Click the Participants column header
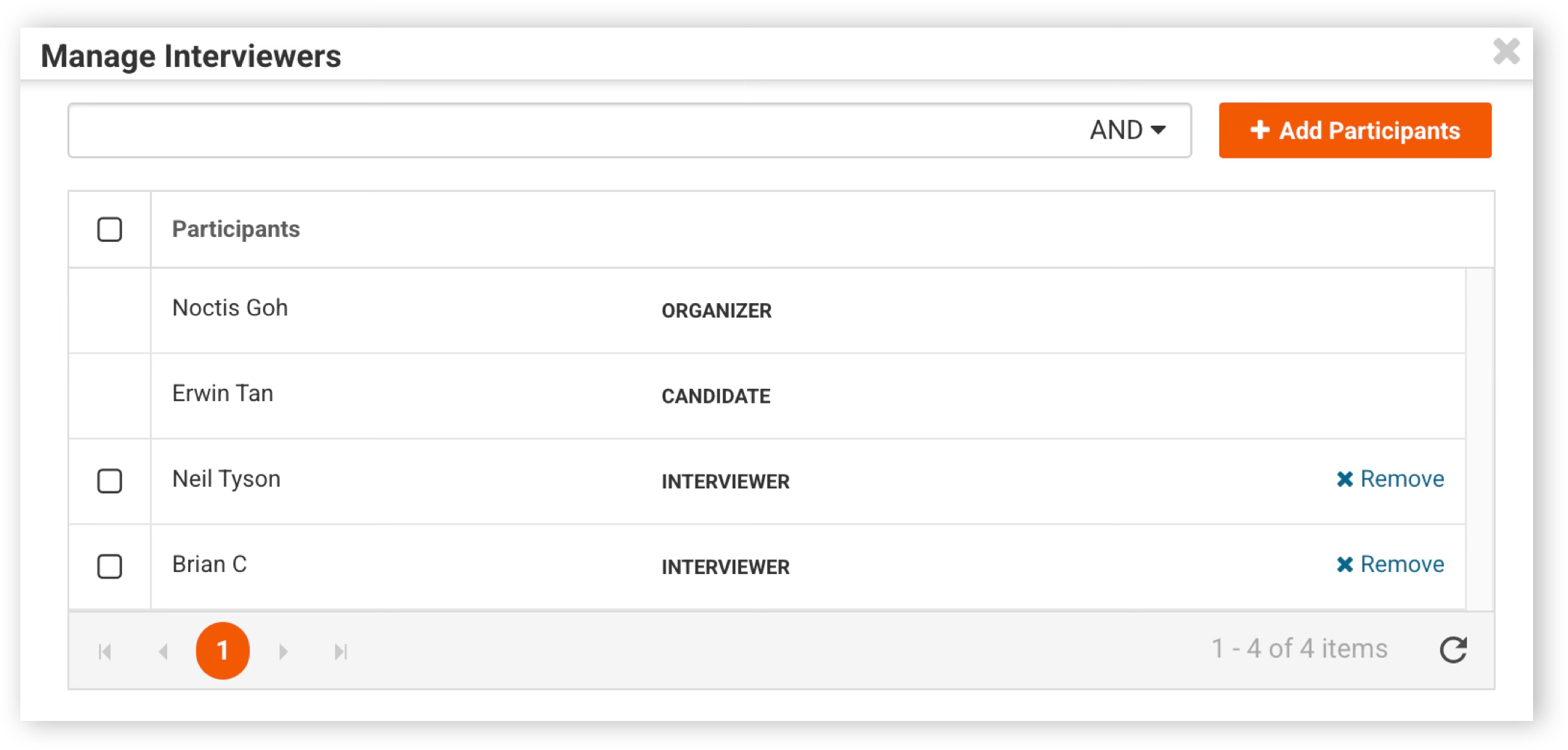This screenshot has height=750, width=1568. pos(235,229)
